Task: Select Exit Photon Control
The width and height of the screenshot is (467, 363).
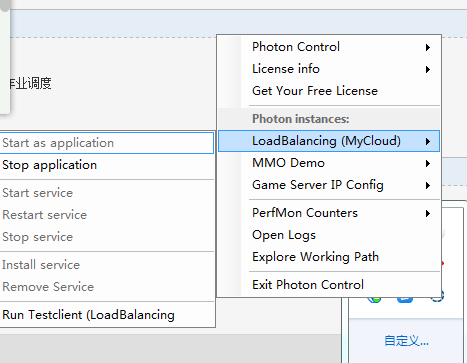Action: (x=329, y=285)
